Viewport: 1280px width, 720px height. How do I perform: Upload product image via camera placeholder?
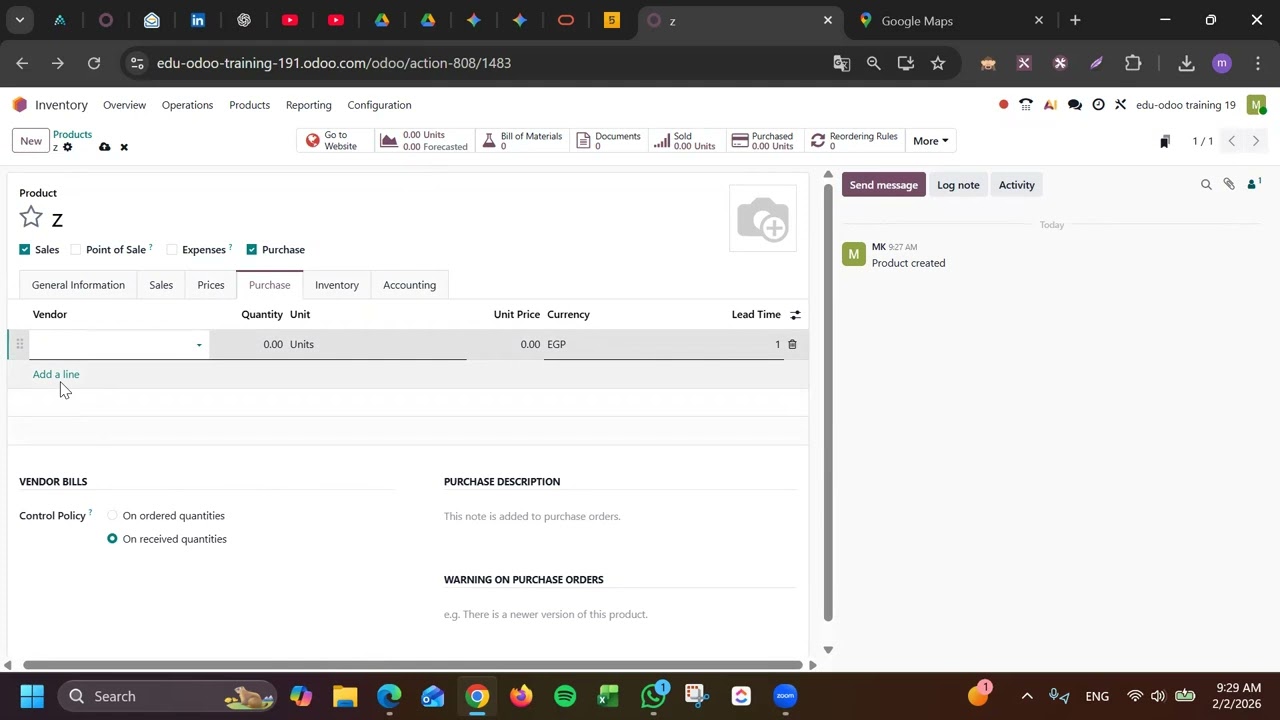click(x=763, y=218)
